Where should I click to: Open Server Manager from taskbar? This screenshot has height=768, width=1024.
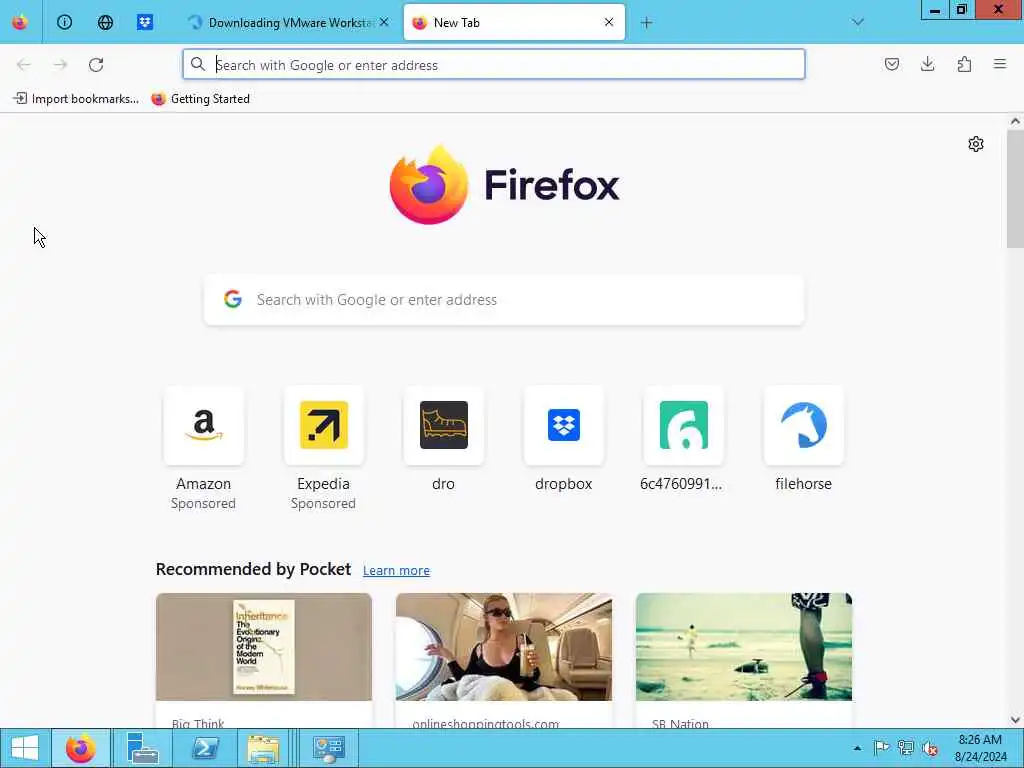142,748
